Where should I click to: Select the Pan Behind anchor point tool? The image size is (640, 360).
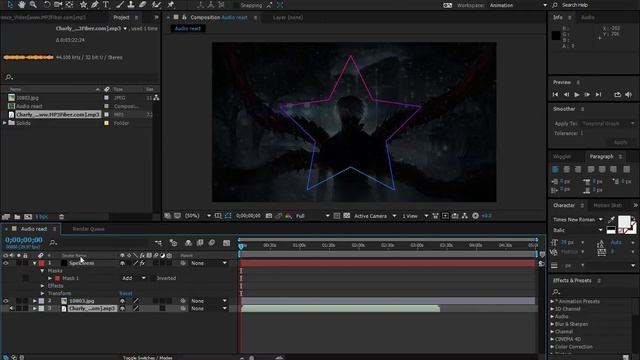coord(69,4)
